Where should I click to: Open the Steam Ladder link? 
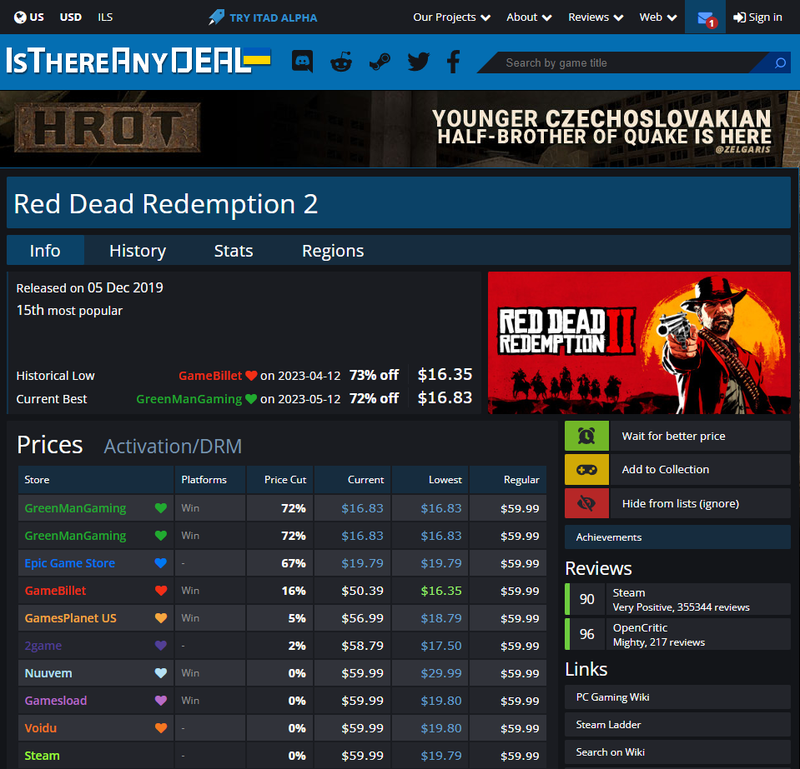tap(678, 725)
